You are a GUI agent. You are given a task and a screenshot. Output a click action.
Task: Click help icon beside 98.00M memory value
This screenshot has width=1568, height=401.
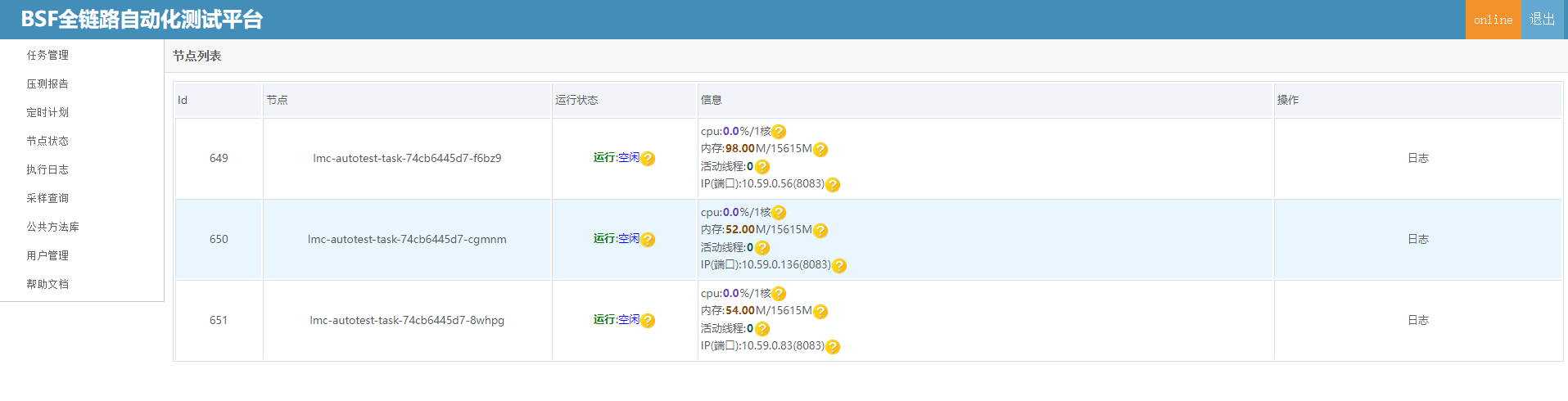point(820,150)
